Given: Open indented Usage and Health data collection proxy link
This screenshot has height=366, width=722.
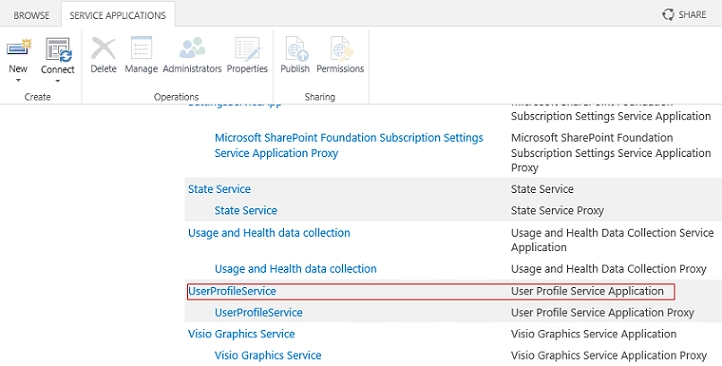Looking at the screenshot, I should 296,269.
